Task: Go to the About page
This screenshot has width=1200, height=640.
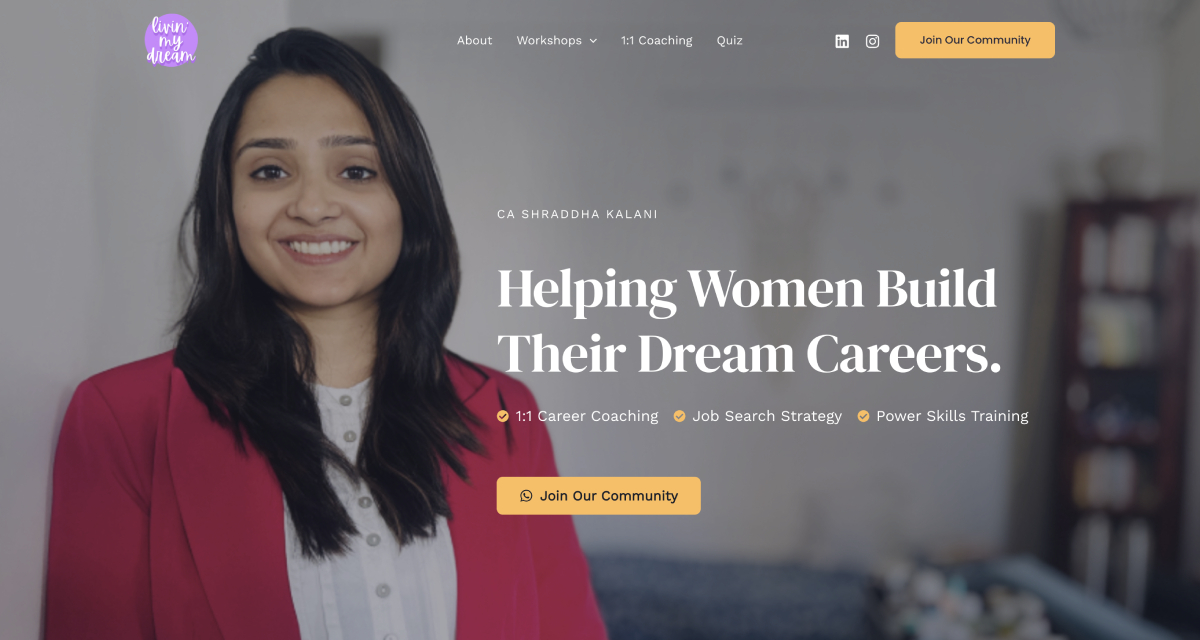Action: [474, 41]
